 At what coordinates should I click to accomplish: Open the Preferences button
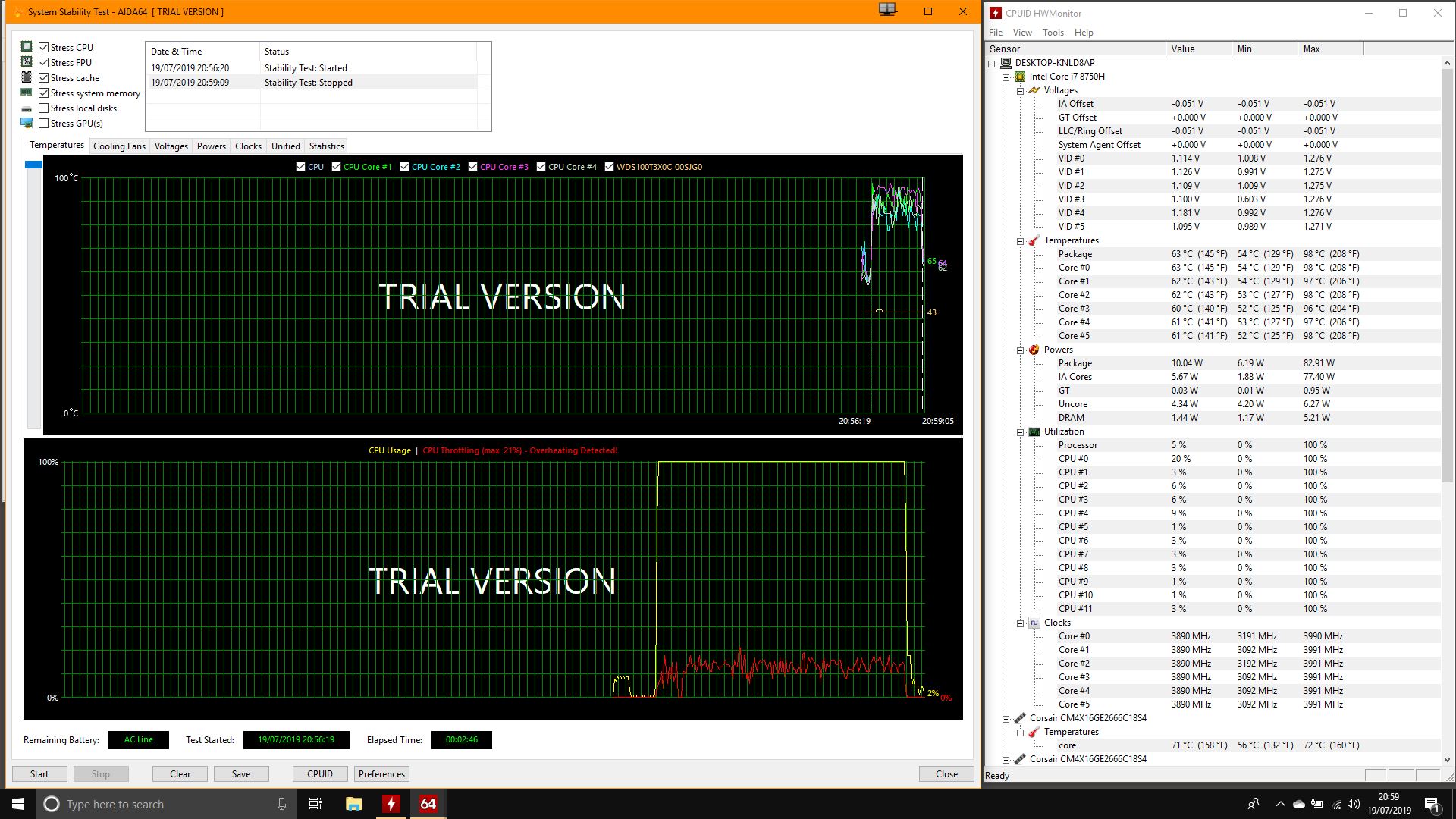381,774
